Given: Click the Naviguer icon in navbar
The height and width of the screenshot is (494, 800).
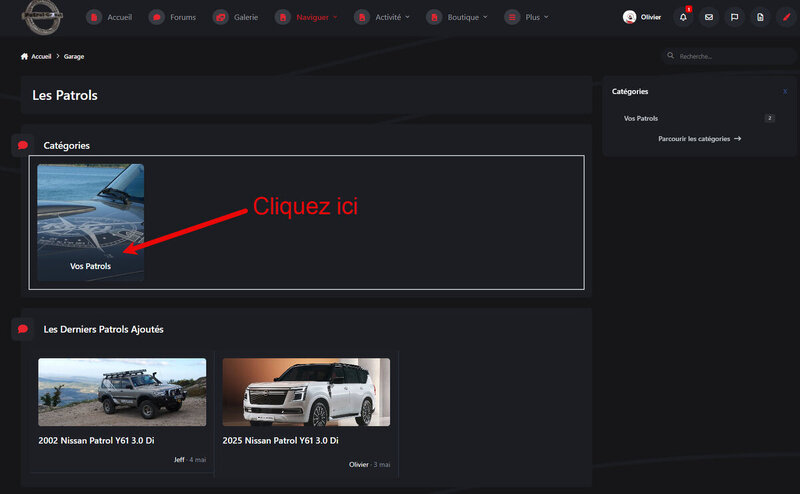Looking at the screenshot, I should (283, 17).
